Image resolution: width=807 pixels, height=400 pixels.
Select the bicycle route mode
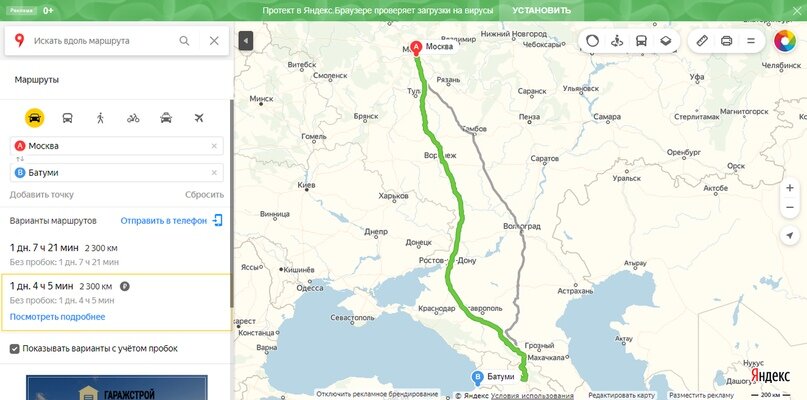[133, 118]
